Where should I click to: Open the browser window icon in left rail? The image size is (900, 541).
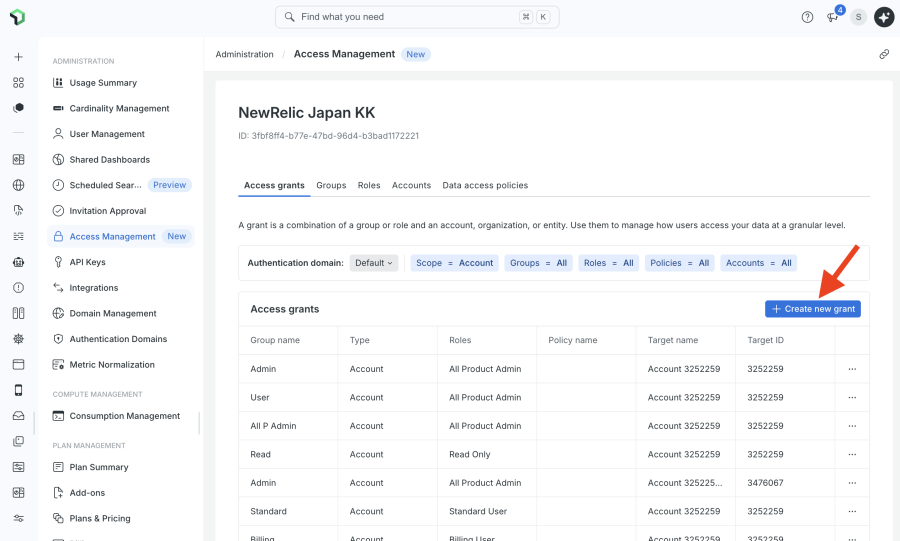18,364
